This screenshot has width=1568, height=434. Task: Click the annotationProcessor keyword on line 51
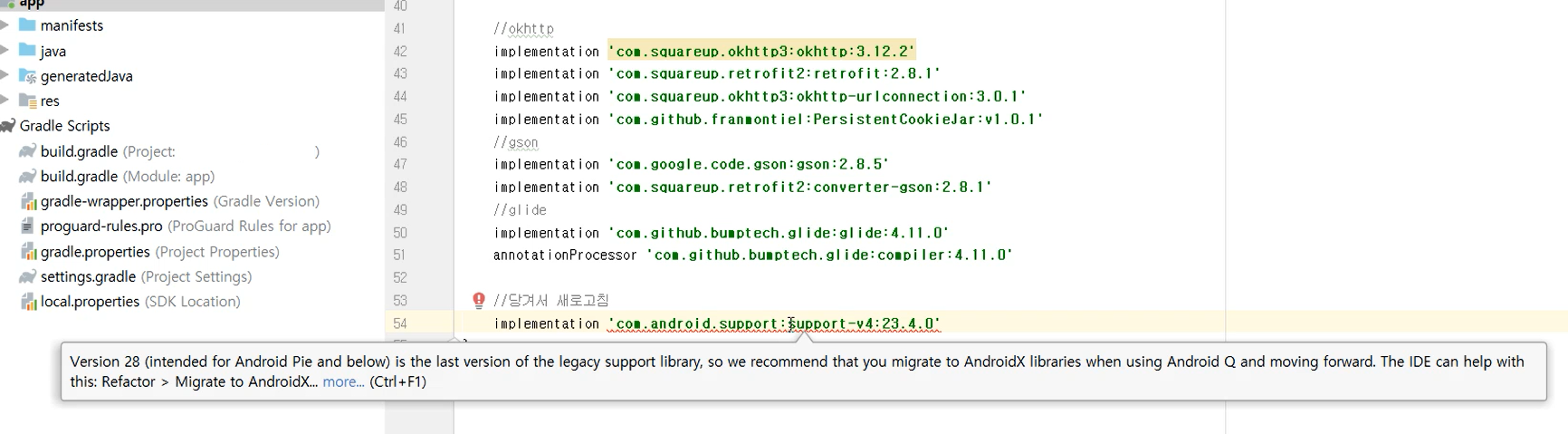coord(565,255)
